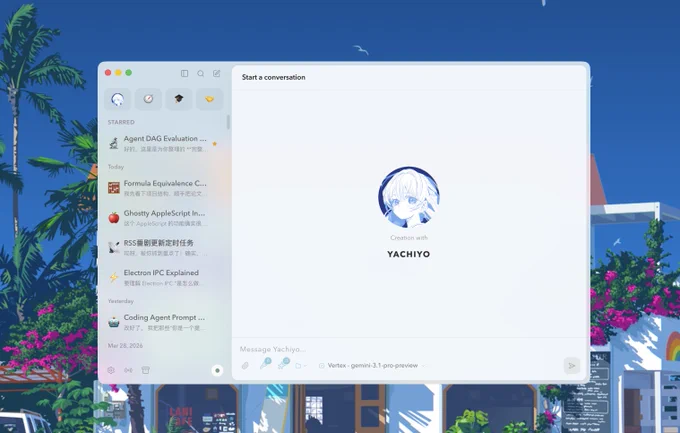Screen dimensions: 680x433
Task: Select the handshake persona tab
Action: (209, 99)
